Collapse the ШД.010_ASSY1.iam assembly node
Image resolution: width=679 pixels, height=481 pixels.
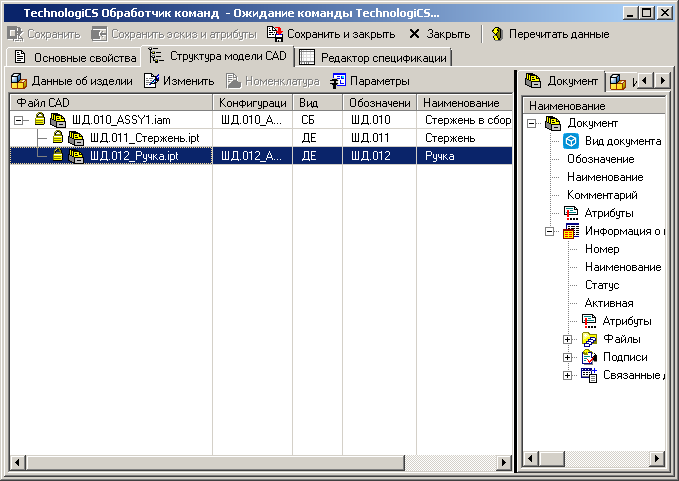pos(18,120)
